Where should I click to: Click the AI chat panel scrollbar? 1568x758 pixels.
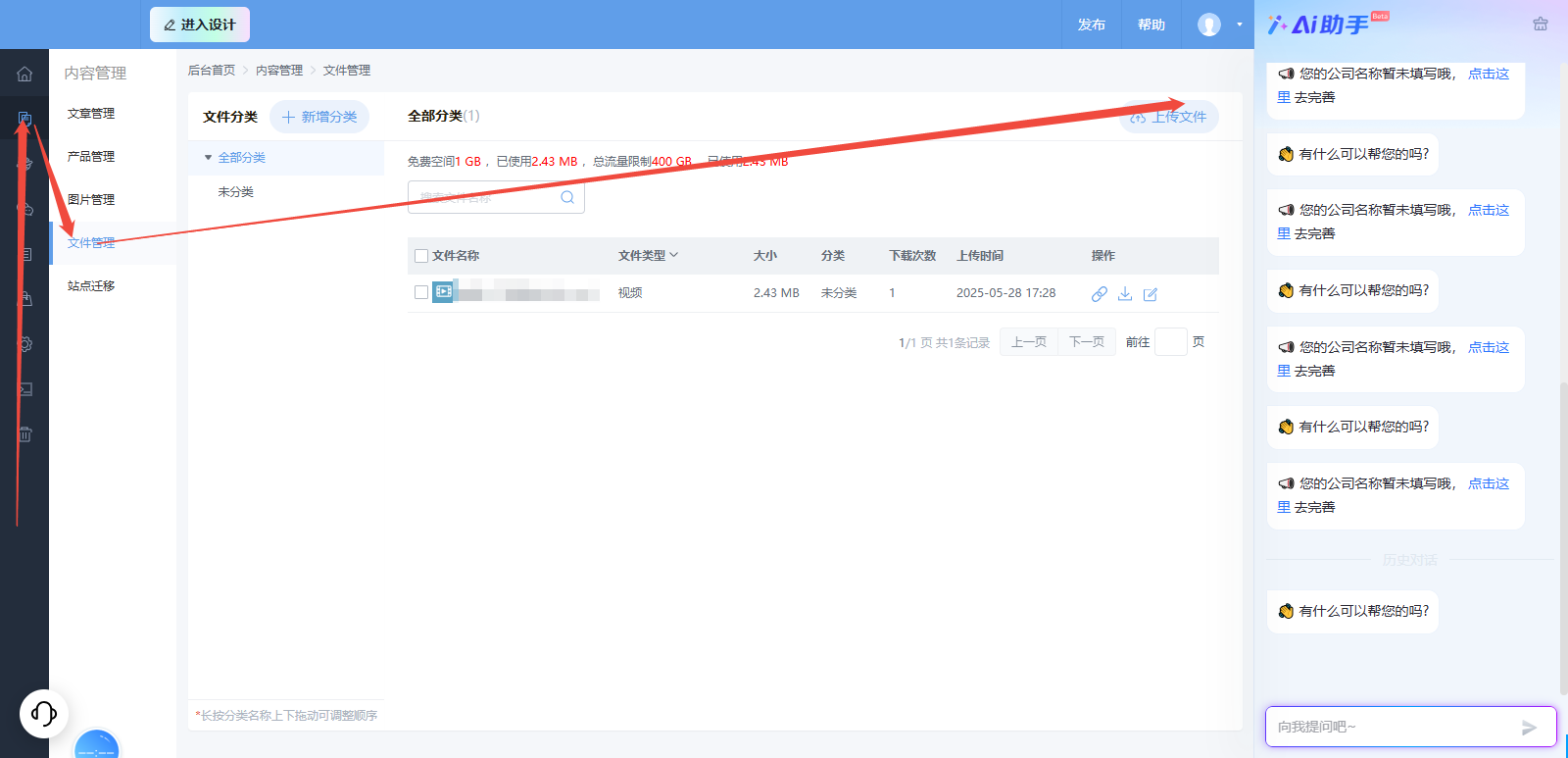[x=1562, y=537]
